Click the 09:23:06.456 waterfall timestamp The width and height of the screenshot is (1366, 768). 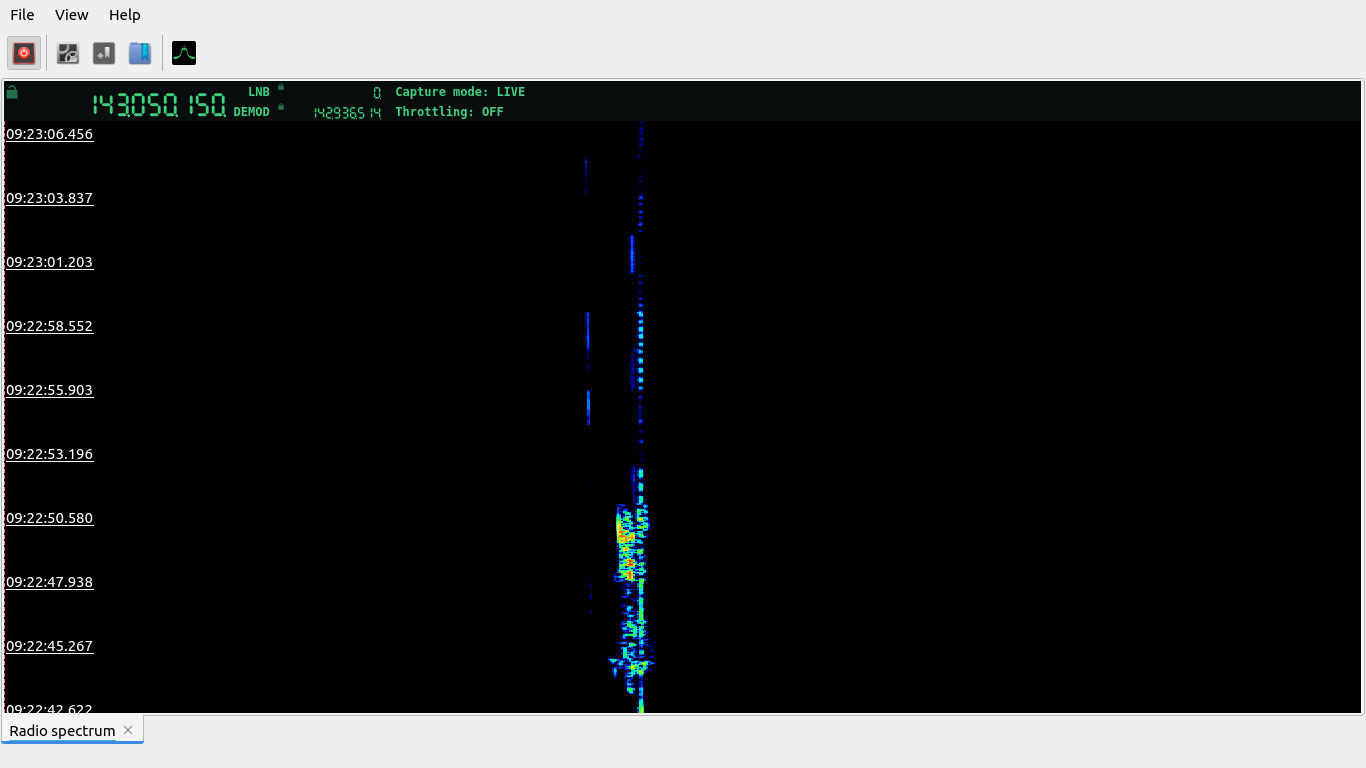tap(49, 134)
